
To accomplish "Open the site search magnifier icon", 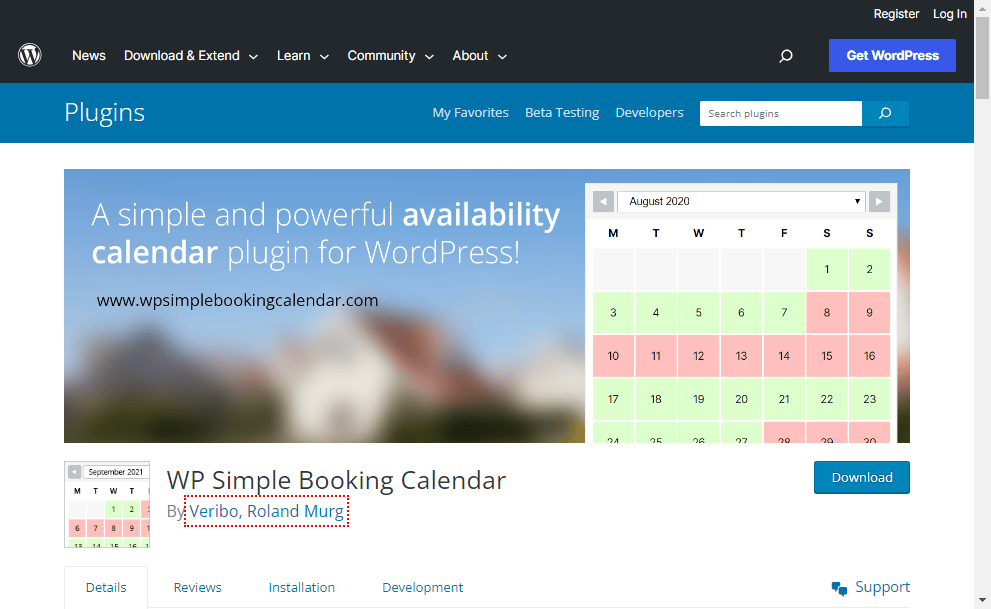I will (786, 56).
